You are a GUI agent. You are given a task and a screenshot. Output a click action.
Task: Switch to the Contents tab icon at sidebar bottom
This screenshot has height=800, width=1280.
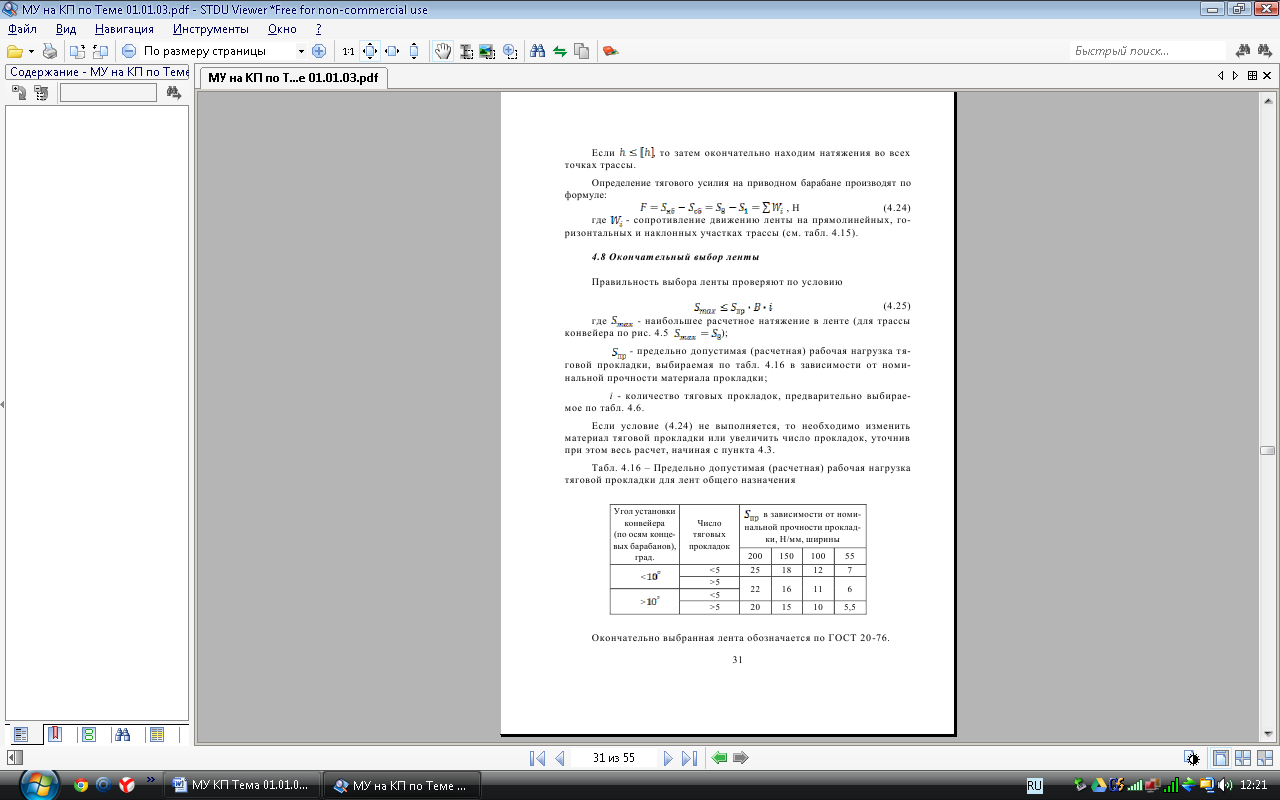click(22, 734)
